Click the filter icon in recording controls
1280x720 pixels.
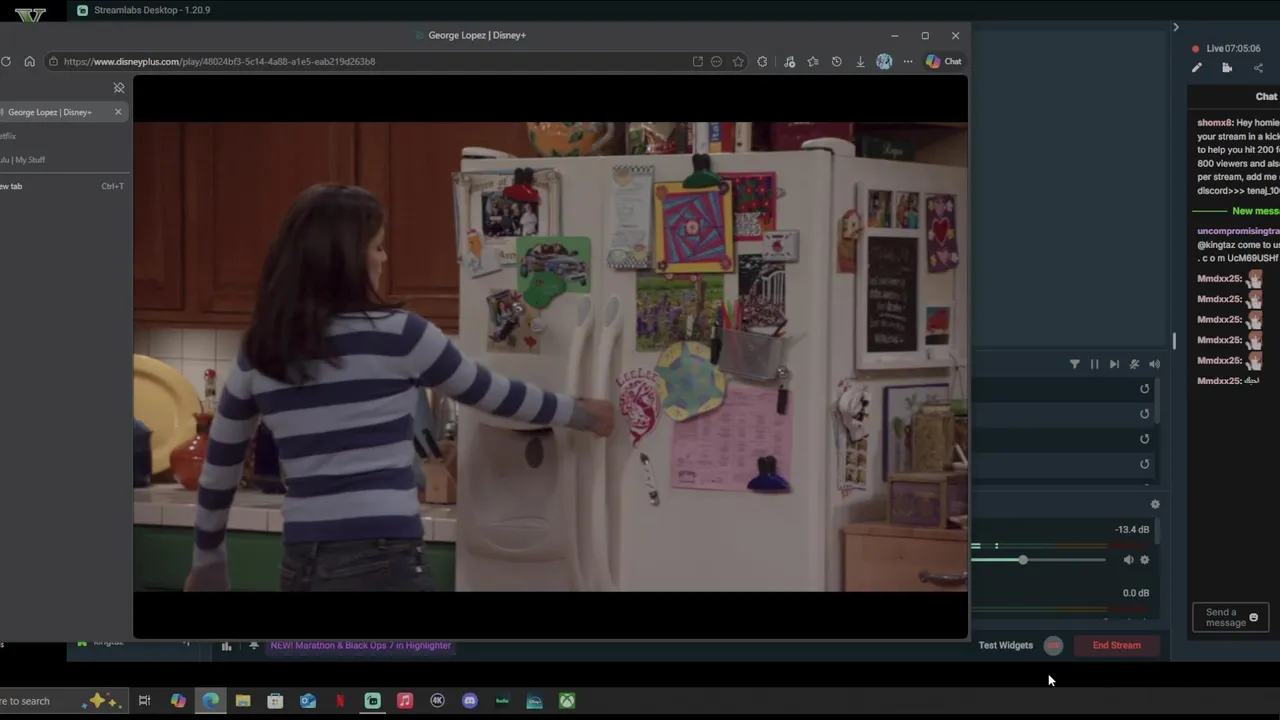click(x=1075, y=364)
